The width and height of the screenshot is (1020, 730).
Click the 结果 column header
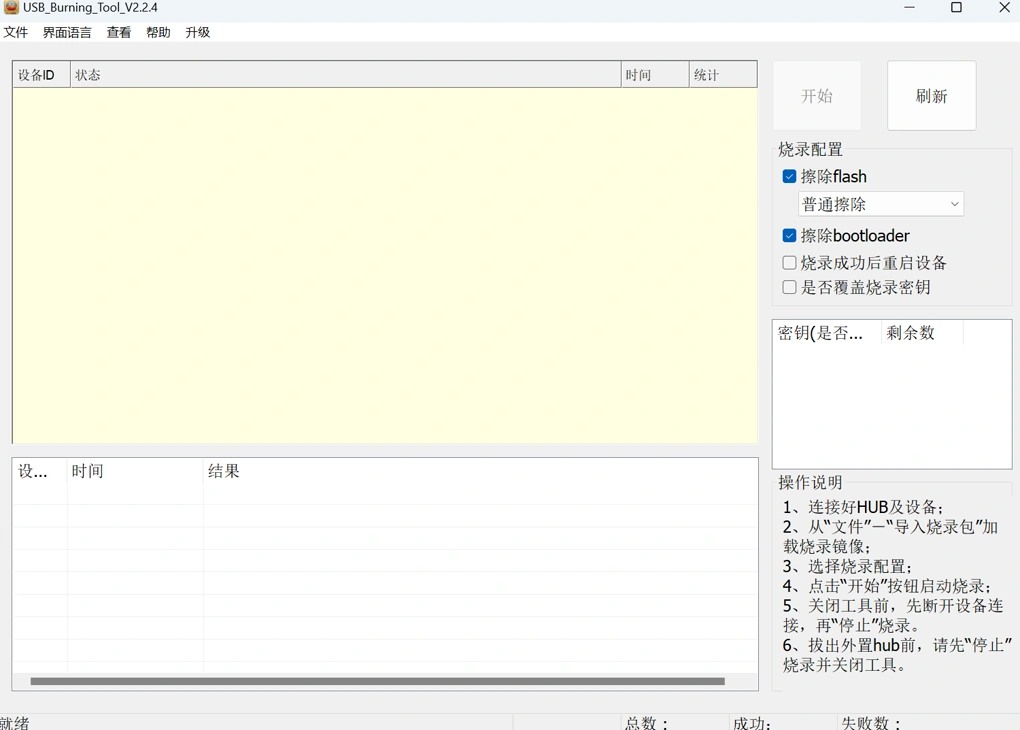click(x=480, y=471)
